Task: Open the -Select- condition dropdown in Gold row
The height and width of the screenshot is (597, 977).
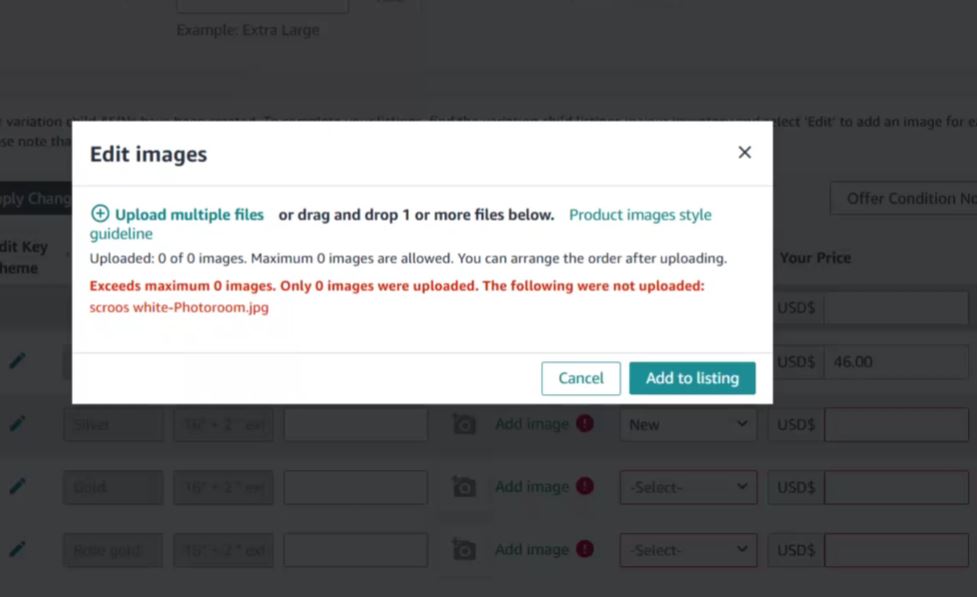Action: pos(688,487)
